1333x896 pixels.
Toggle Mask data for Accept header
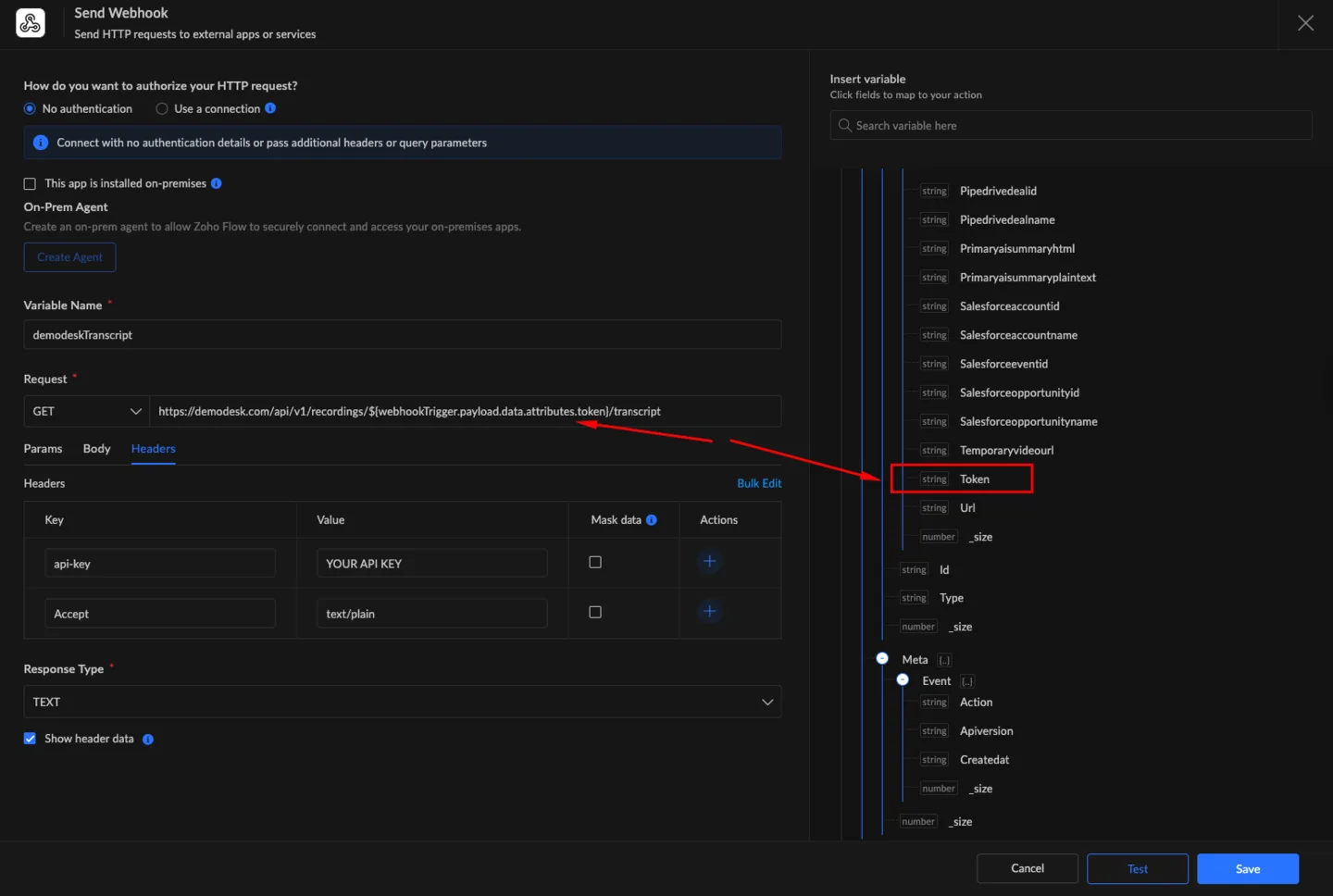[595, 612]
